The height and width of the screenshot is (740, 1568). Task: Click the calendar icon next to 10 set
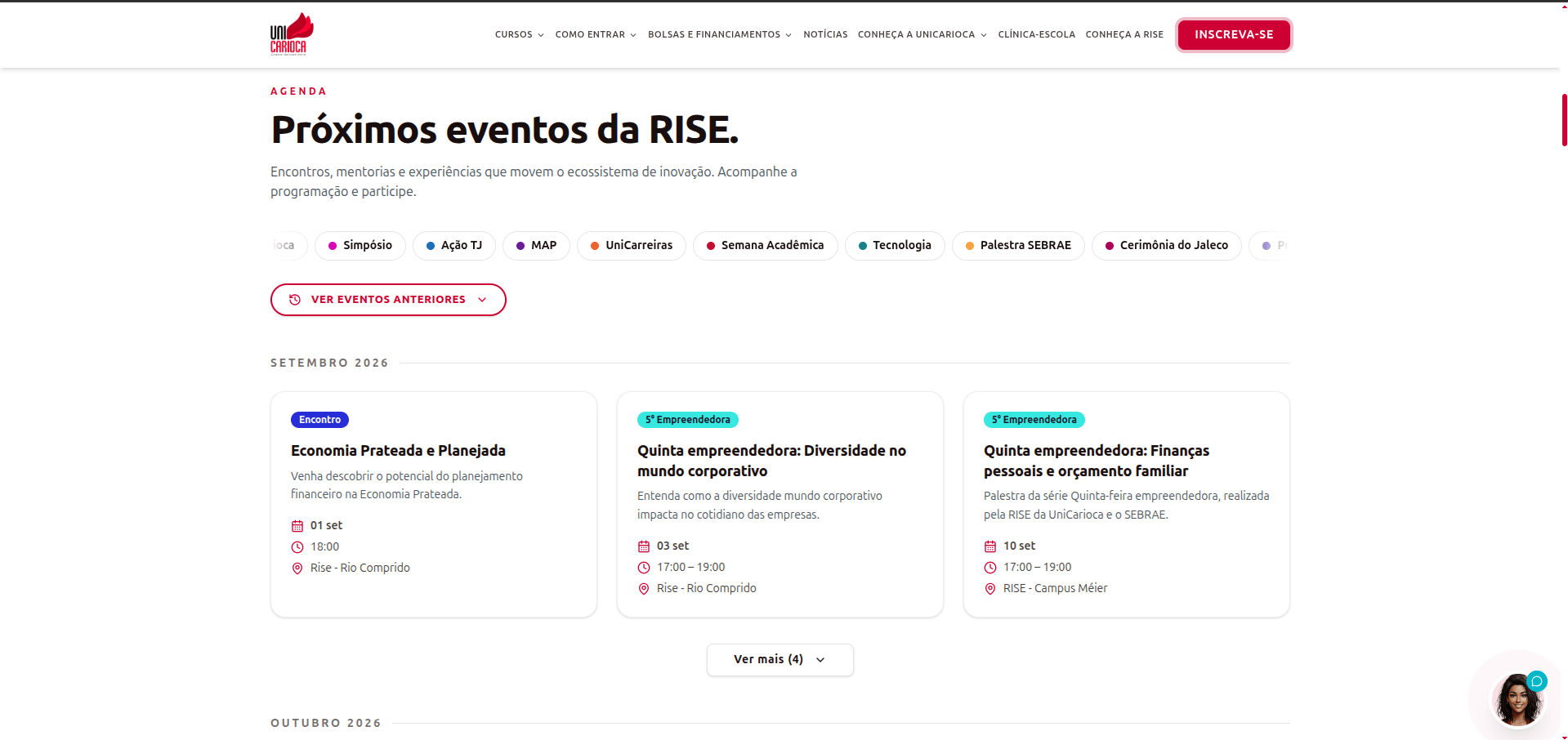click(990, 546)
